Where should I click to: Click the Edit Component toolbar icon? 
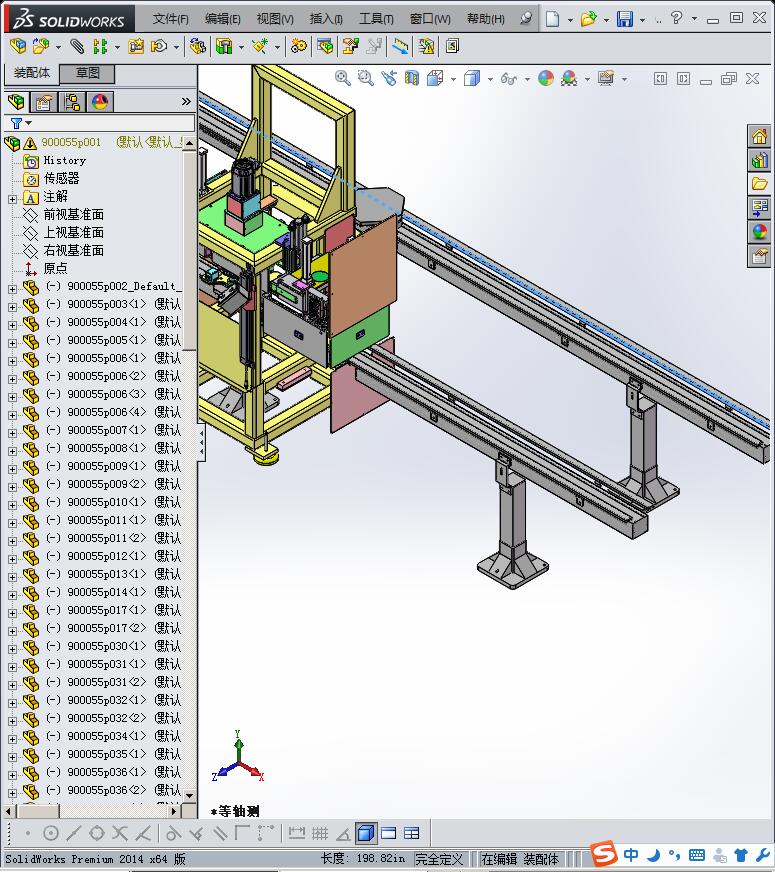[18, 46]
